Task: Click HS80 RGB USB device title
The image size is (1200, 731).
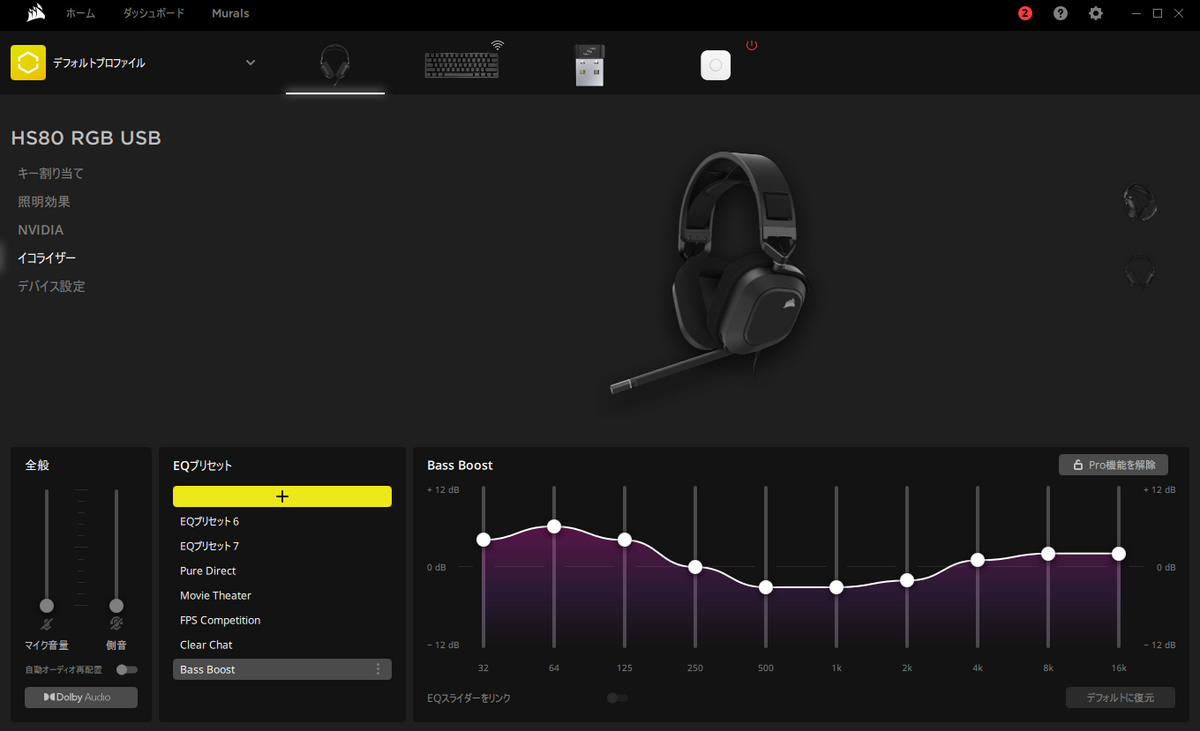Action: coord(86,138)
